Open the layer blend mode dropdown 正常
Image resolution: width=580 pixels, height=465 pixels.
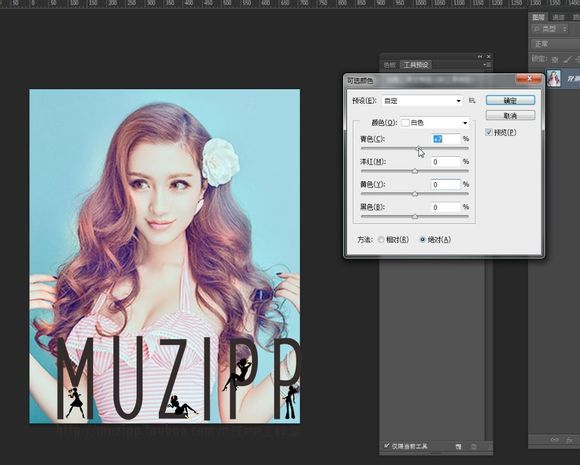[x=555, y=44]
